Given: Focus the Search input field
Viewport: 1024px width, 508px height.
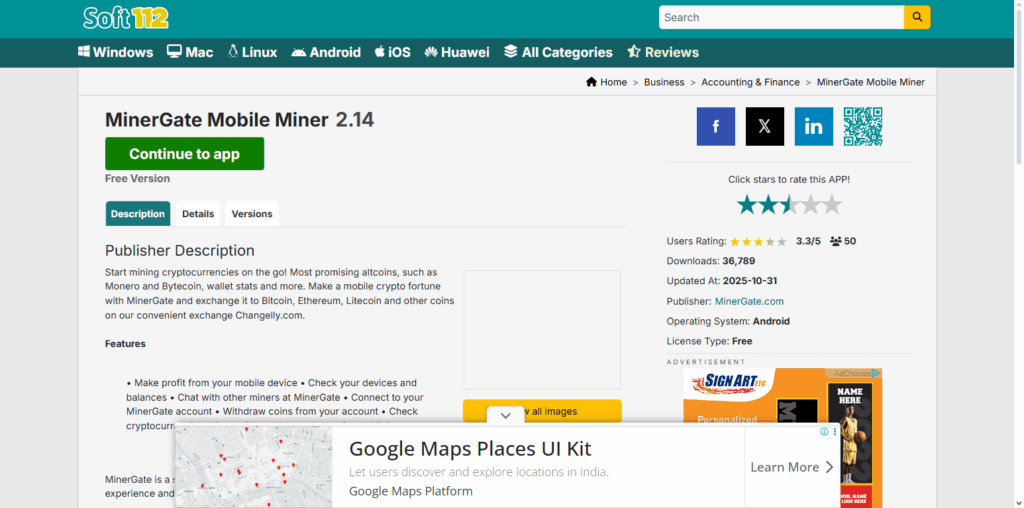Looking at the screenshot, I should pyautogui.click(x=781, y=17).
